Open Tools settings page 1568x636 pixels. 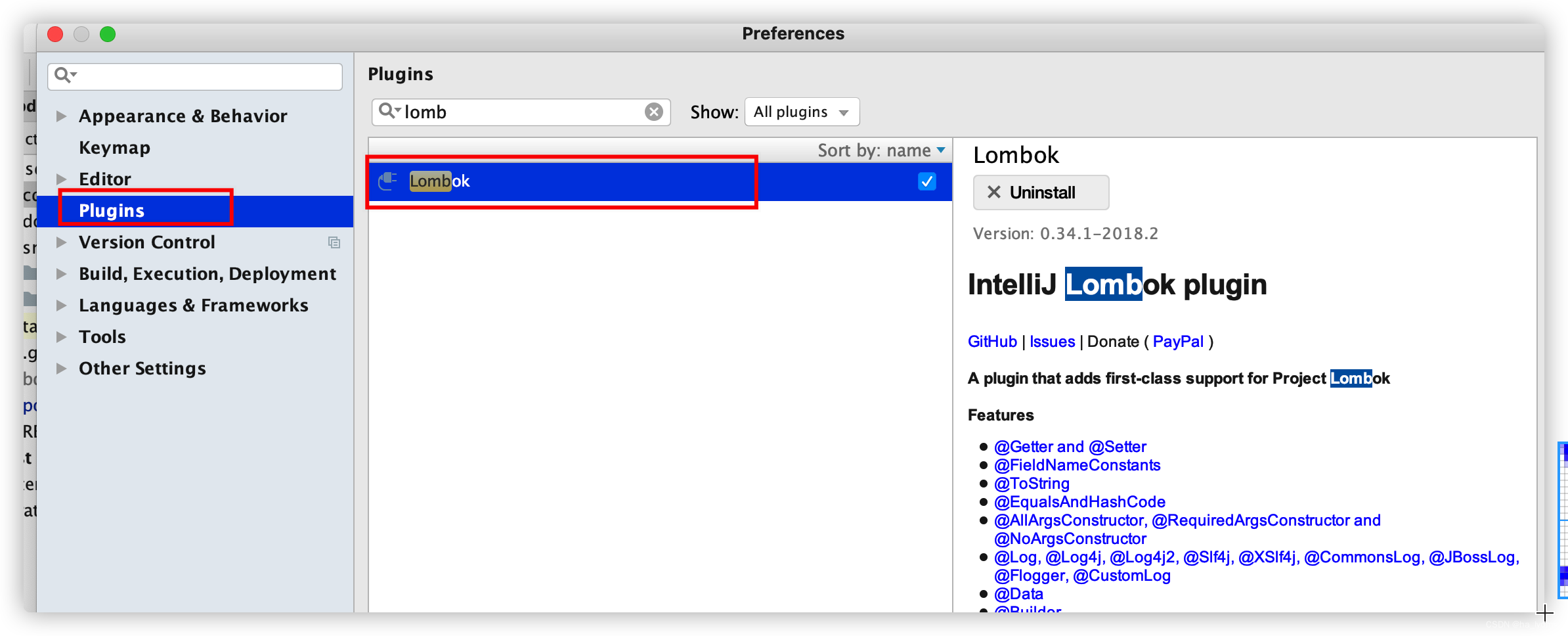point(102,336)
